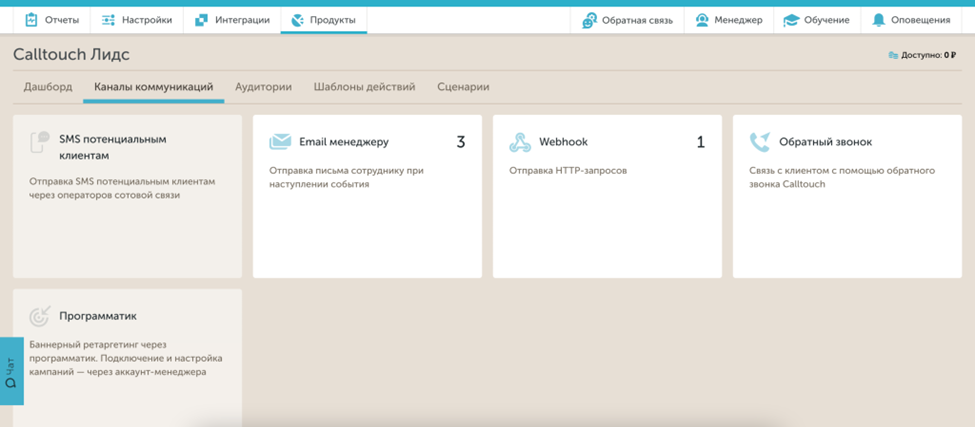Click the Обучение graduation cap icon

(x=791, y=21)
